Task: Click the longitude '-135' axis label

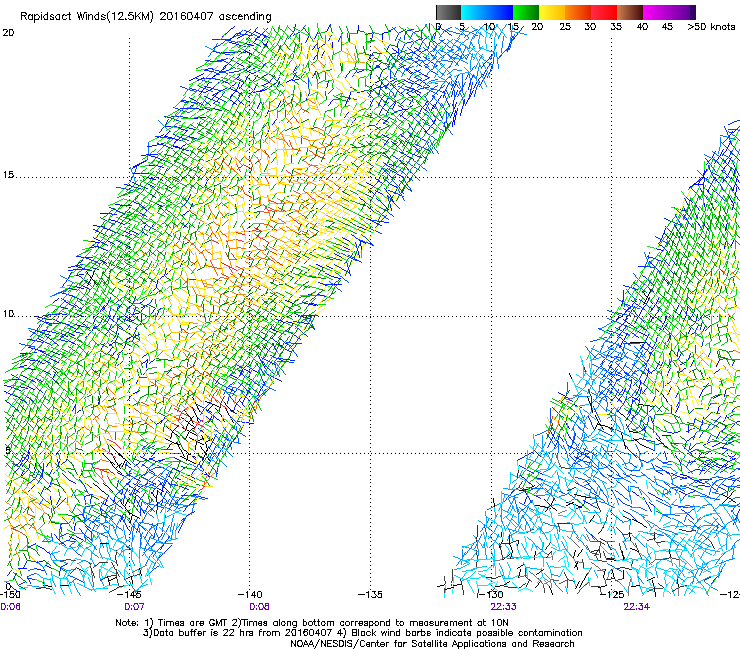Action: click(370, 595)
